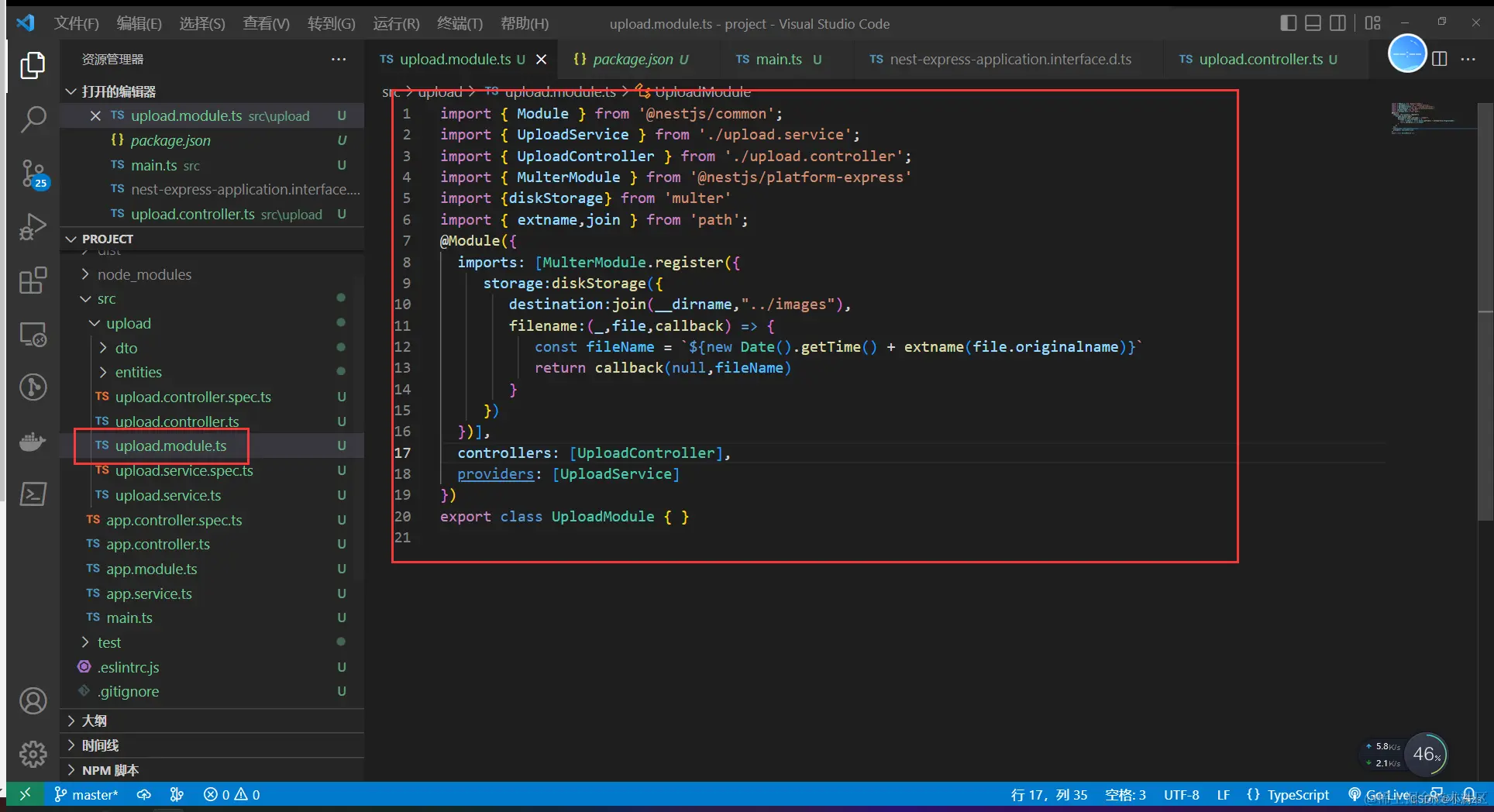Change language mode via TypeScript

point(1298,794)
